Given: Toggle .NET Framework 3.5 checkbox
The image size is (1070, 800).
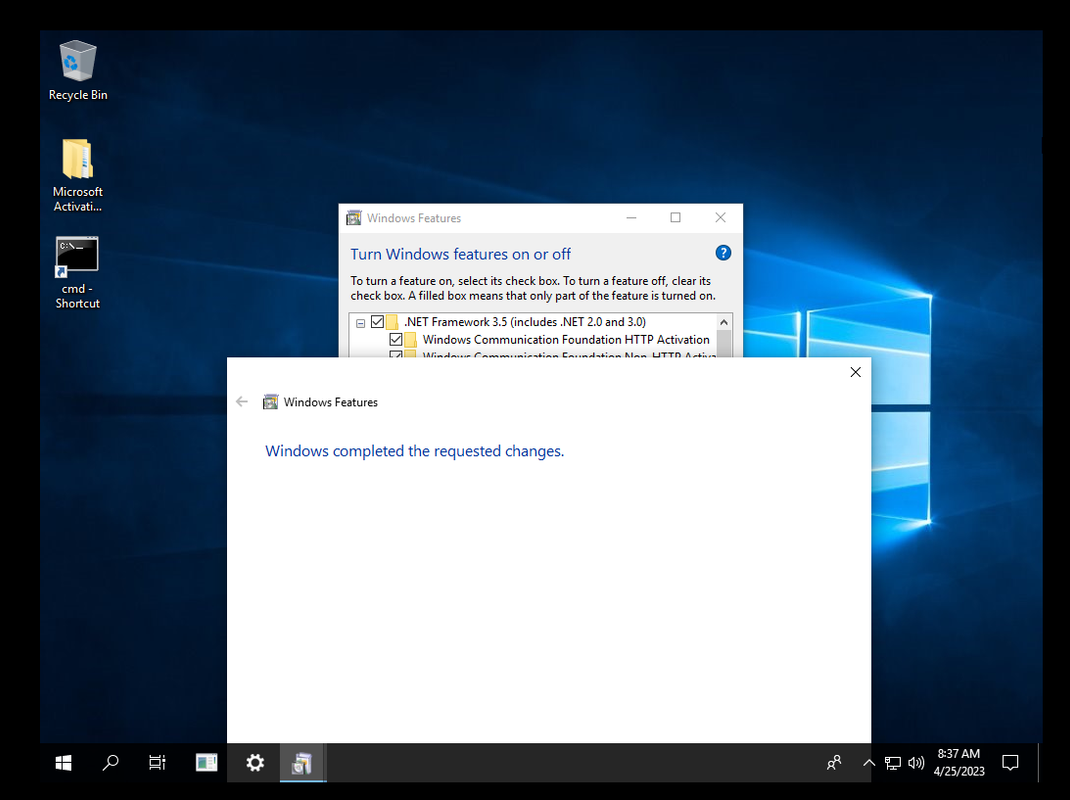Looking at the screenshot, I should pyautogui.click(x=377, y=322).
